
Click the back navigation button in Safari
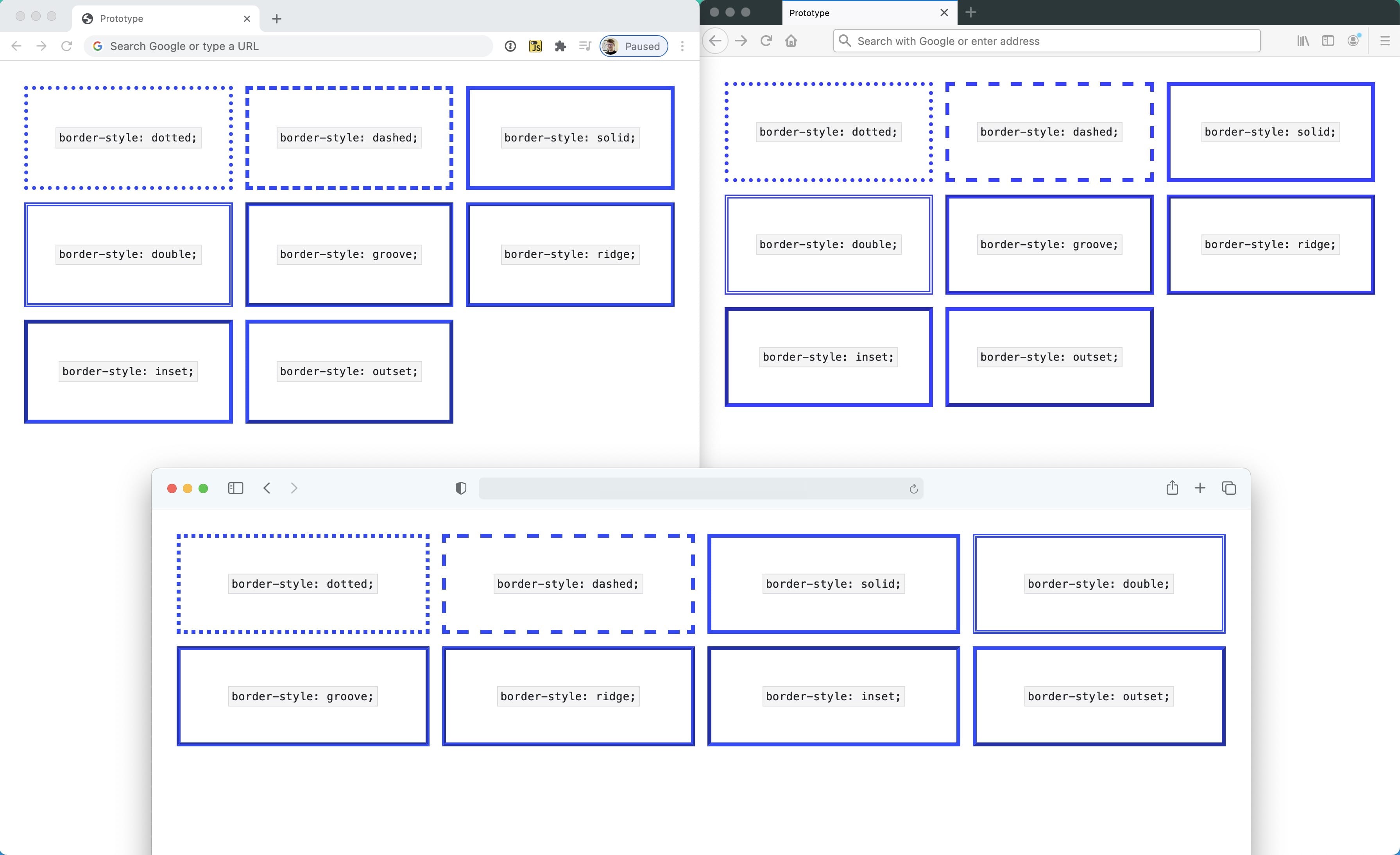[266, 488]
